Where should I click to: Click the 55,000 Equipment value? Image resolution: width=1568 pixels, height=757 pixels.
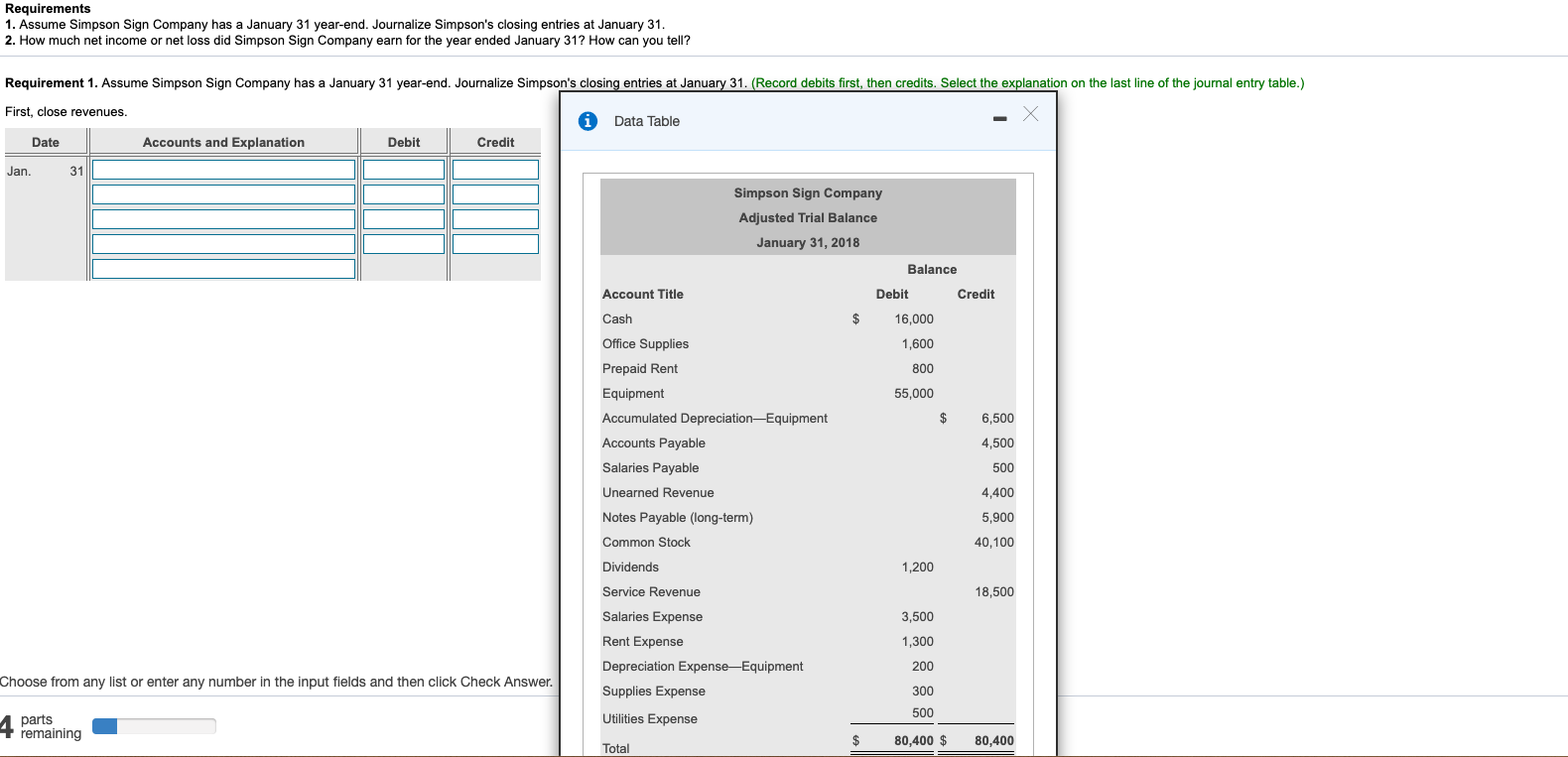(914, 393)
